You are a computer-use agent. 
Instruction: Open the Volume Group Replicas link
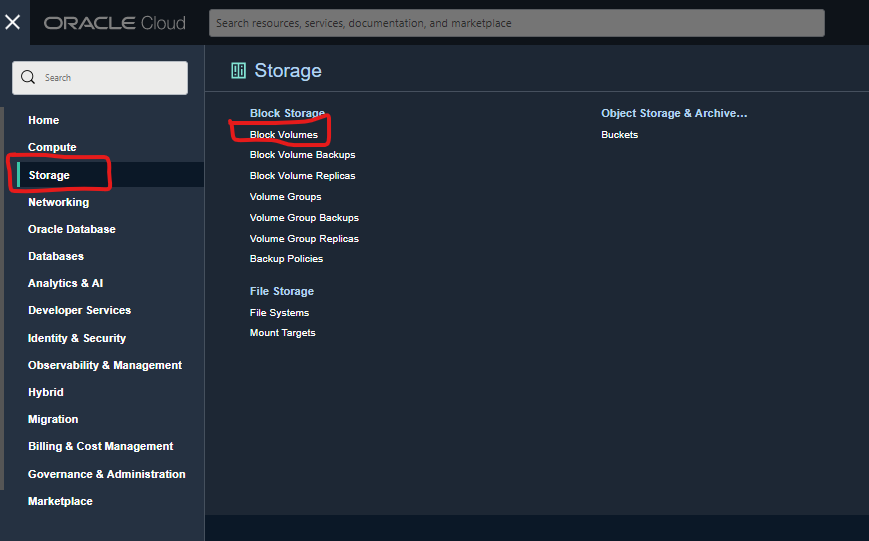(x=304, y=239)
